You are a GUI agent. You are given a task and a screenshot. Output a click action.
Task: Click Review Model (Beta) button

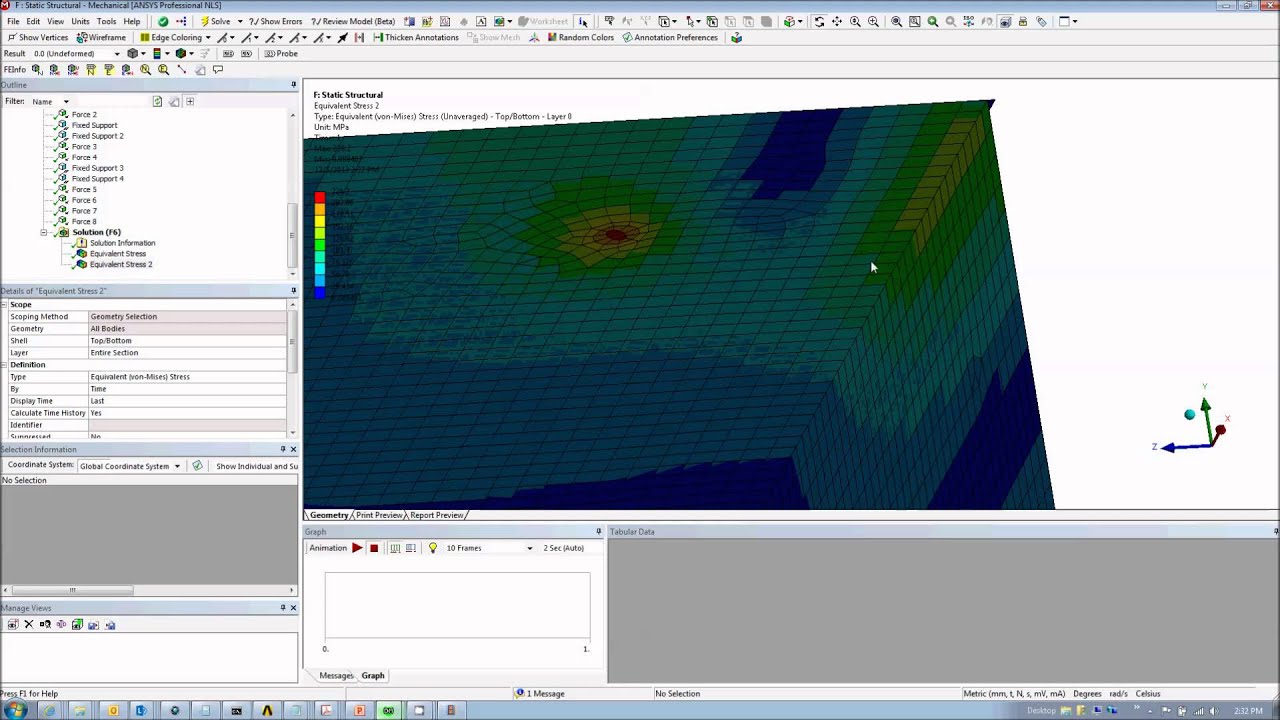point(353,21)
